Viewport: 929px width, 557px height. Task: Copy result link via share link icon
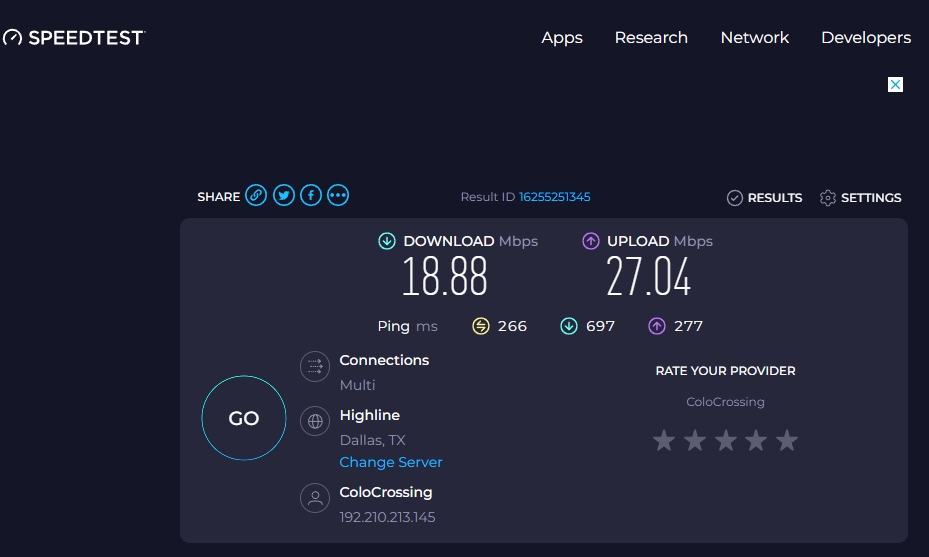(x=256, y=196)
